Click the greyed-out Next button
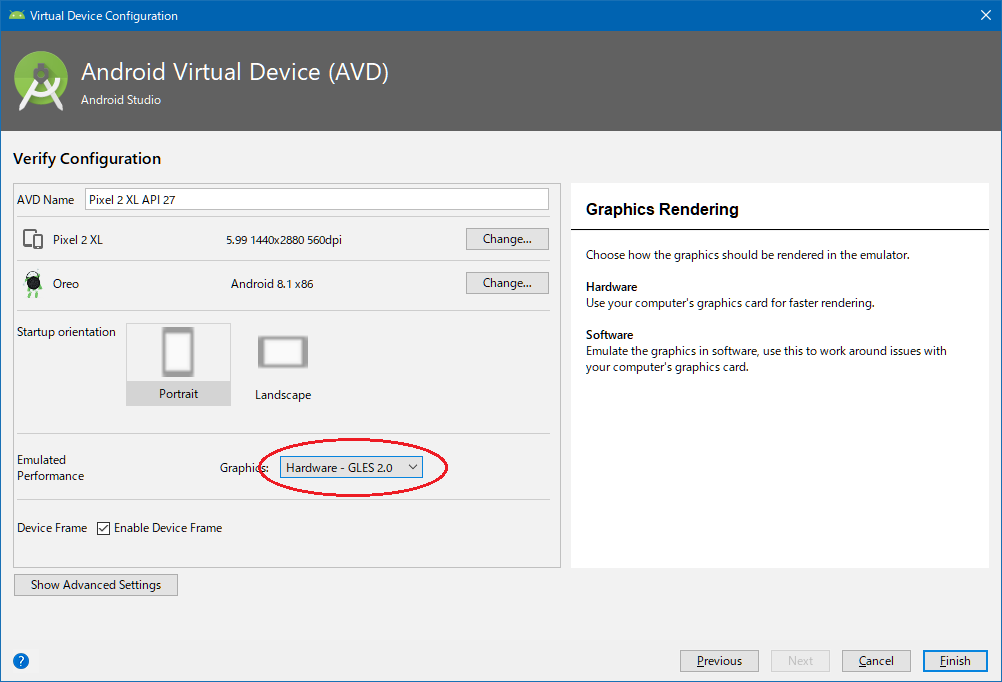Image resolution: width=1002 pixels, height=682 pixels. pos(800,661)
